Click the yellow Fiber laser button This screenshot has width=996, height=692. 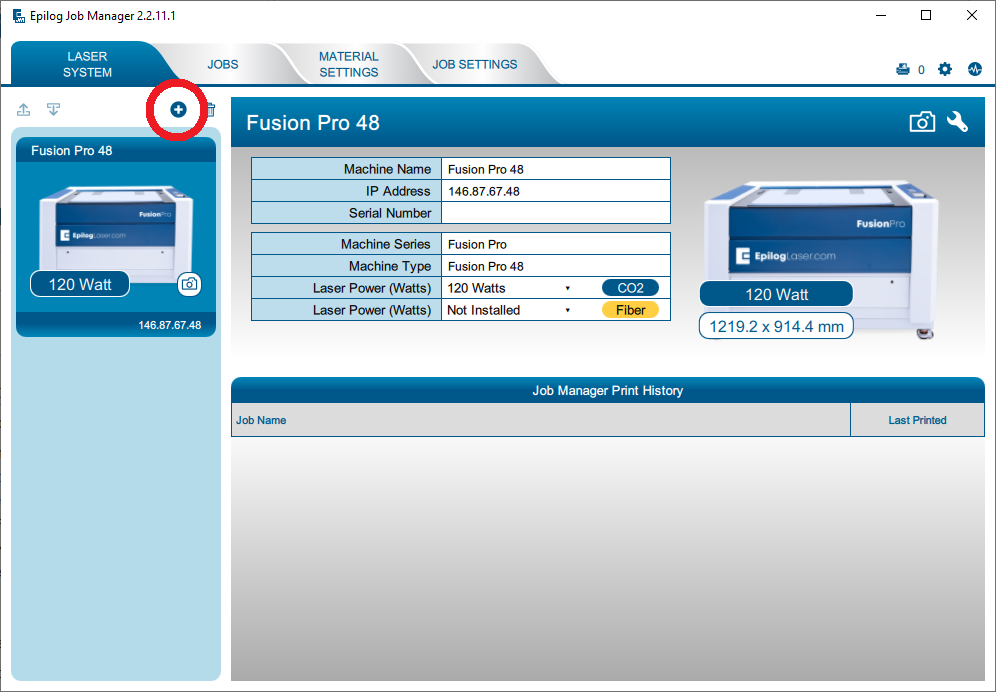(630, 310)
